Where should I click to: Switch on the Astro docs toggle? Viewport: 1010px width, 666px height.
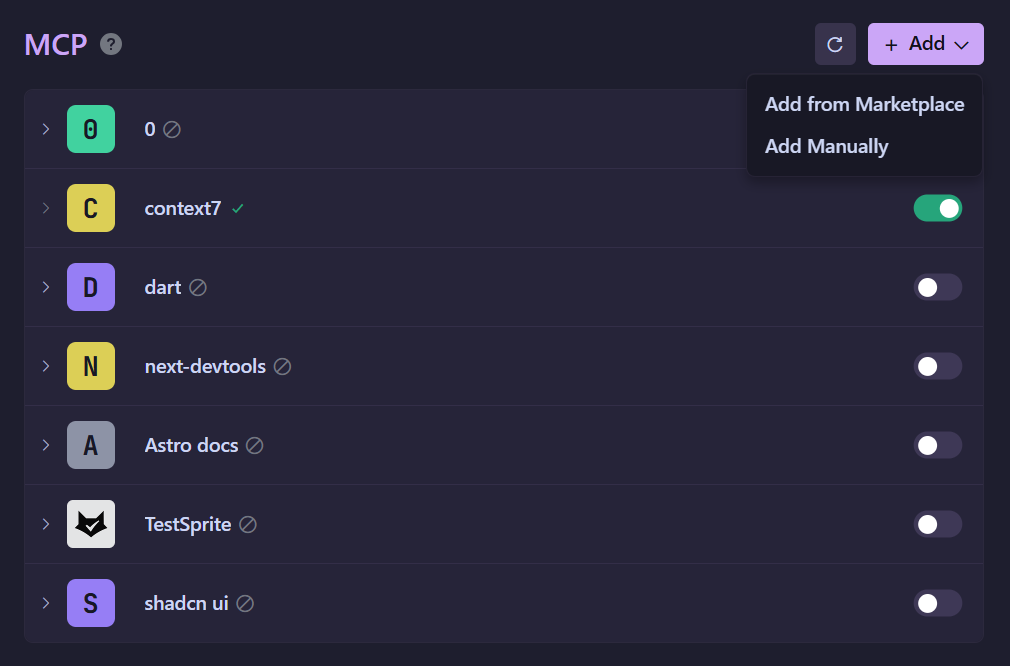point(937,445)
